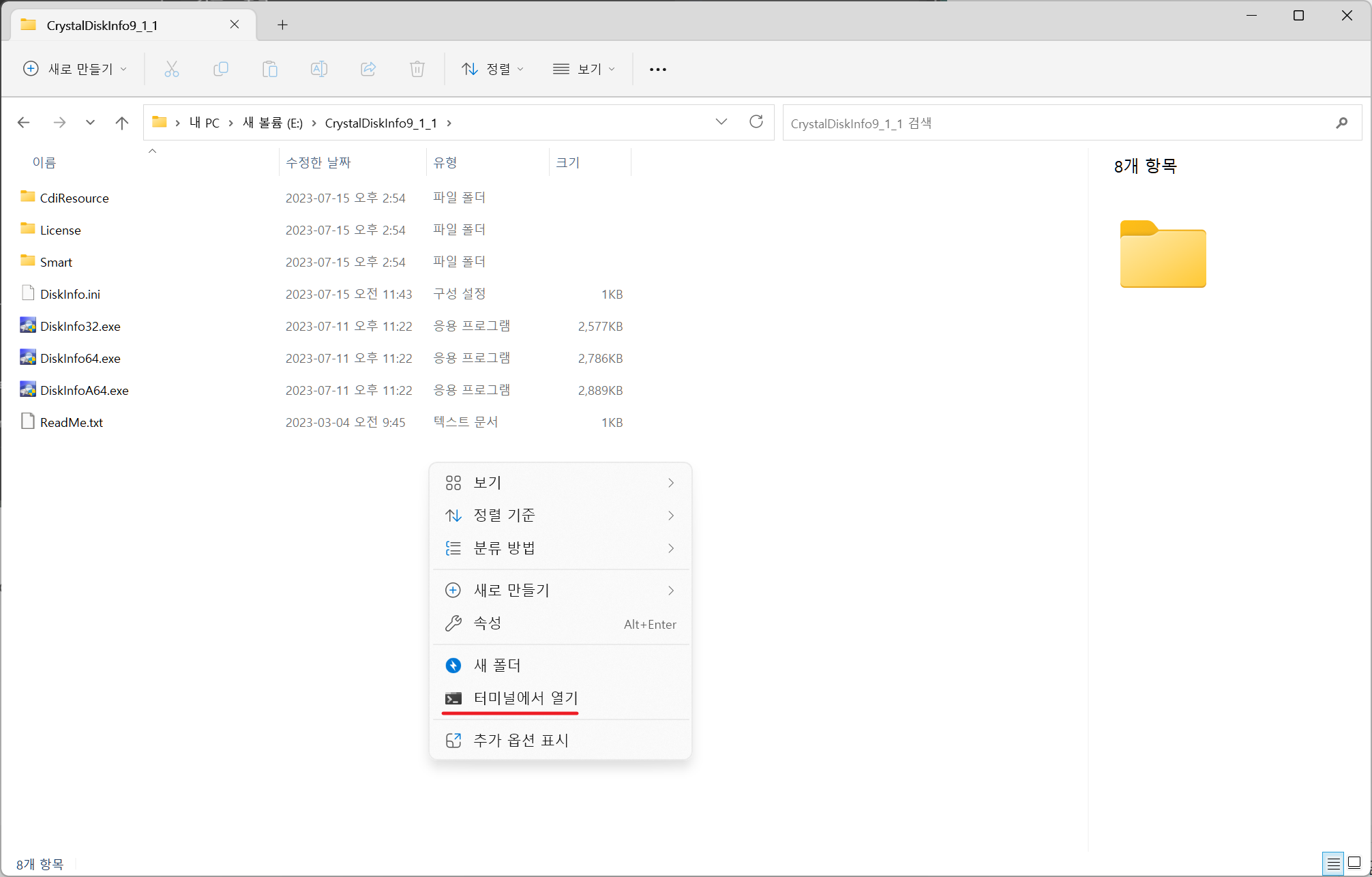Refresh the folder with the reload icon
The image size is (1372, 877).
756,122
